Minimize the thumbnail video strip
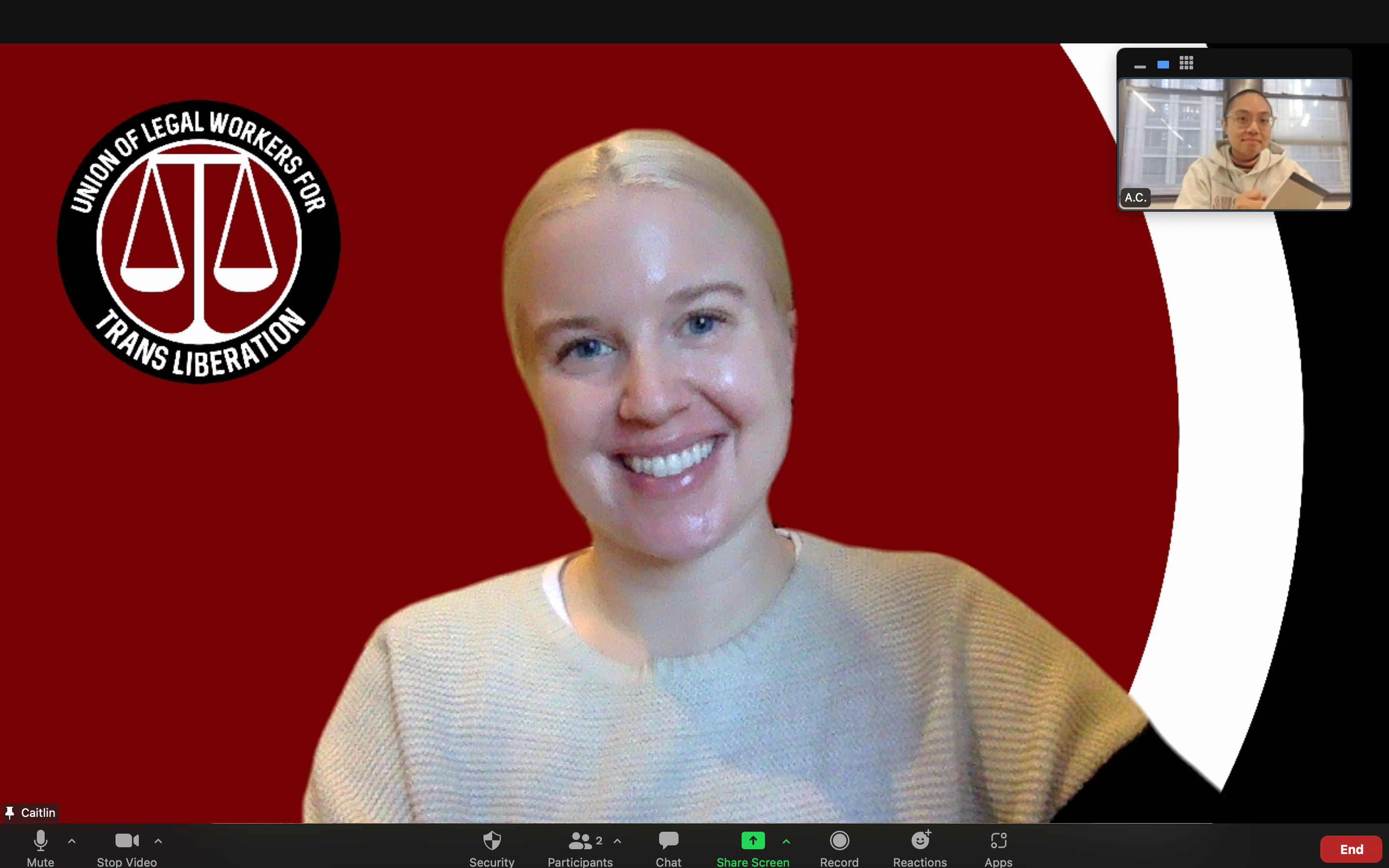 coord(1140,67)
